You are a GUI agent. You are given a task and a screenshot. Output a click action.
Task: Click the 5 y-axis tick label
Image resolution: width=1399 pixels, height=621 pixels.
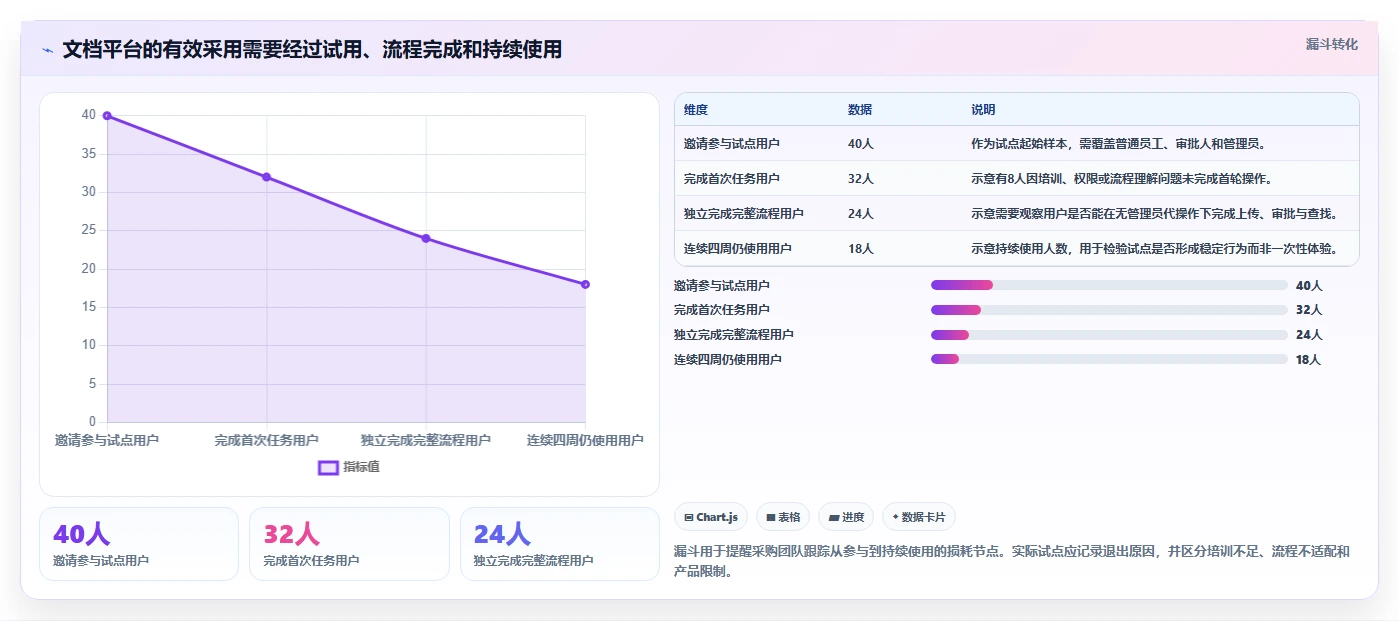tap(93, 384)
